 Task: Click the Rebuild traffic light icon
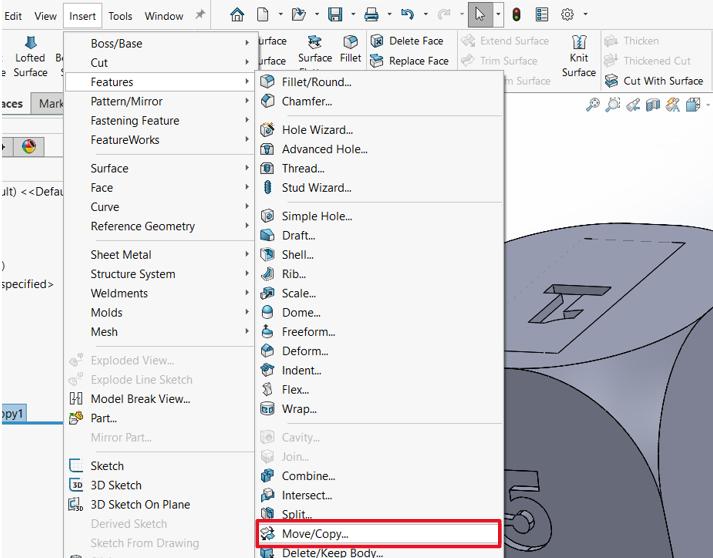(x=516, y=15)
